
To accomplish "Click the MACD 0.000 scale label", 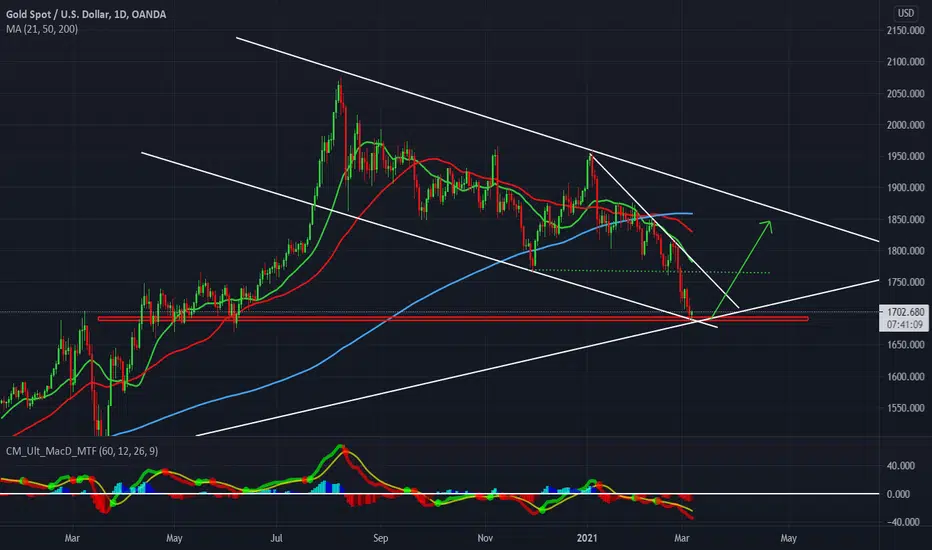I will (898, 494).
